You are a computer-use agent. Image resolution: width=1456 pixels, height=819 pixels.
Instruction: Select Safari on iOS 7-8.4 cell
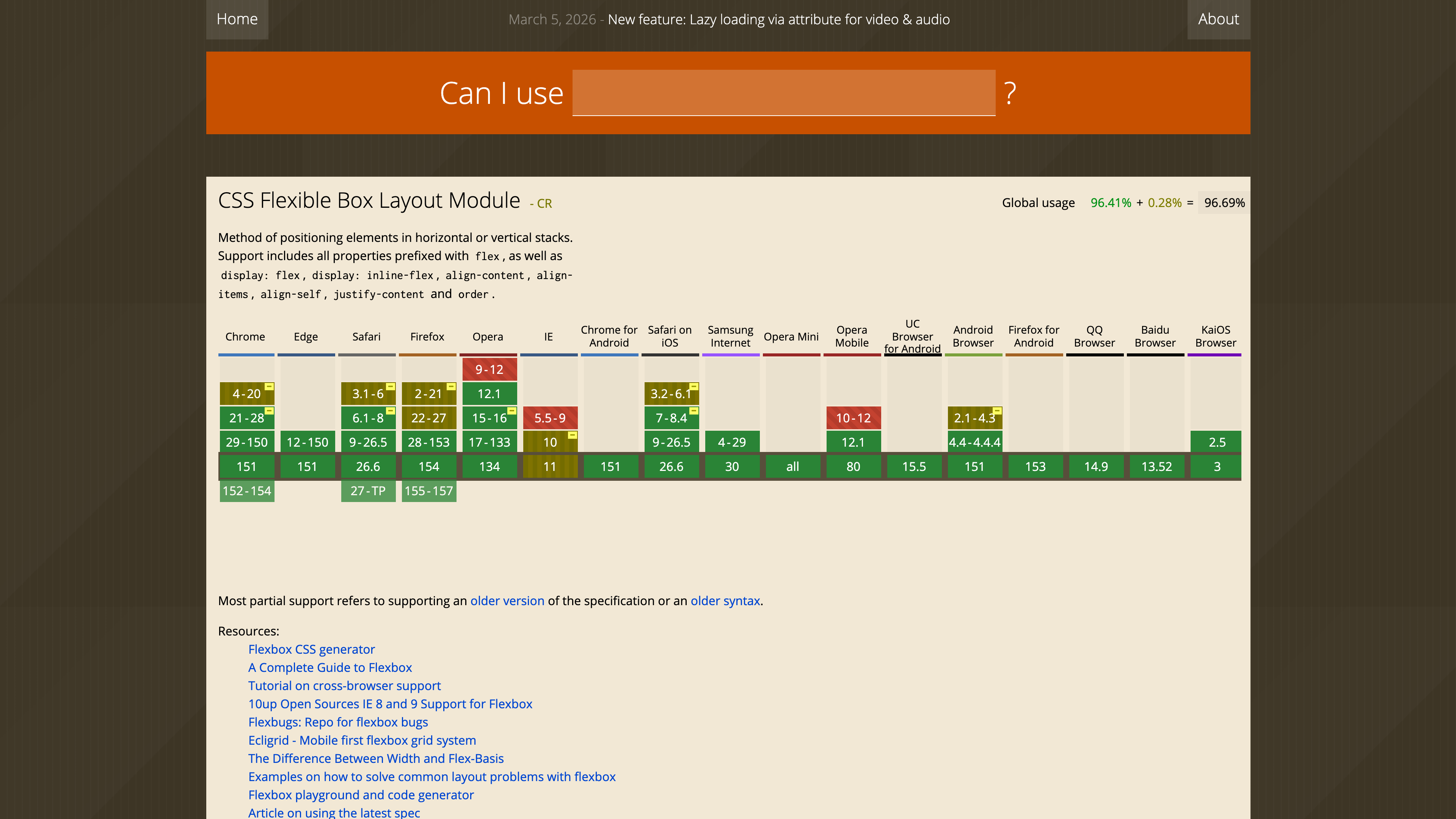coord(671,418)
